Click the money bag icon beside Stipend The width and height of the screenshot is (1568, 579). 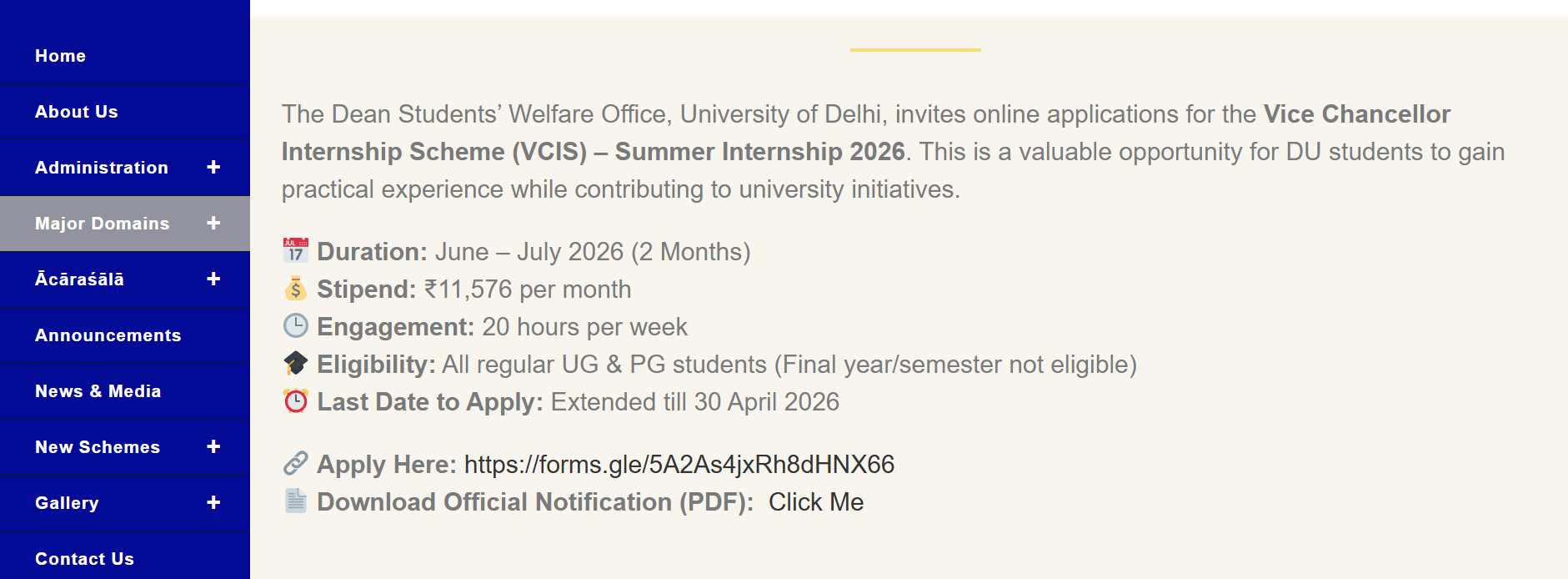tap(295, 289)
